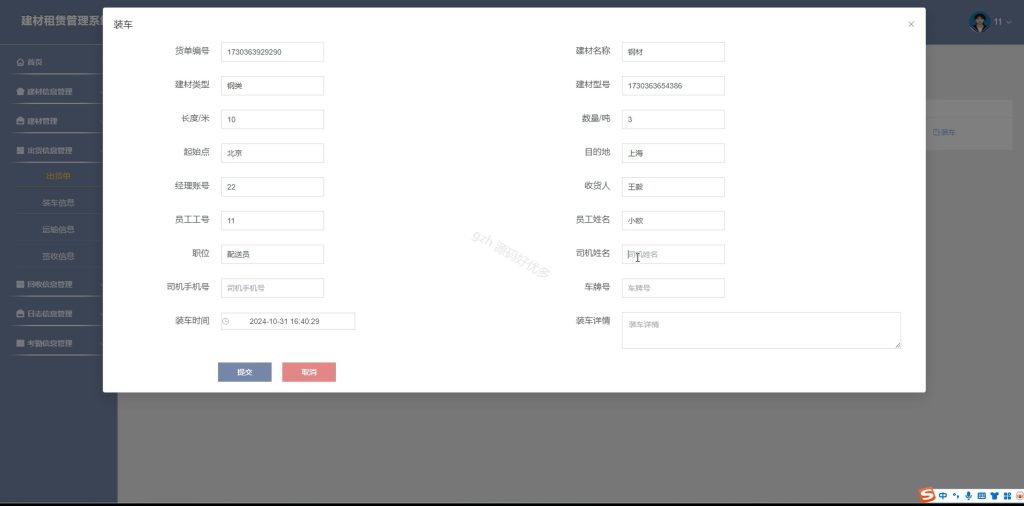Click the 员工工号 input field

coord(272,221)
